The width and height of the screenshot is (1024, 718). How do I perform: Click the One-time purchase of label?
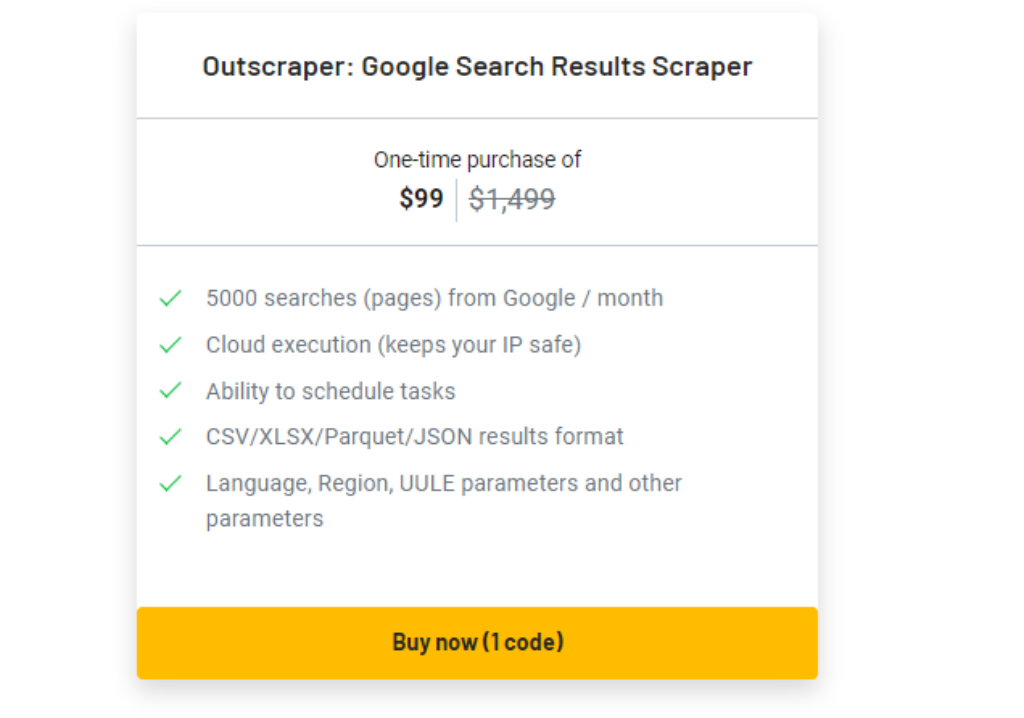(477, 160)
